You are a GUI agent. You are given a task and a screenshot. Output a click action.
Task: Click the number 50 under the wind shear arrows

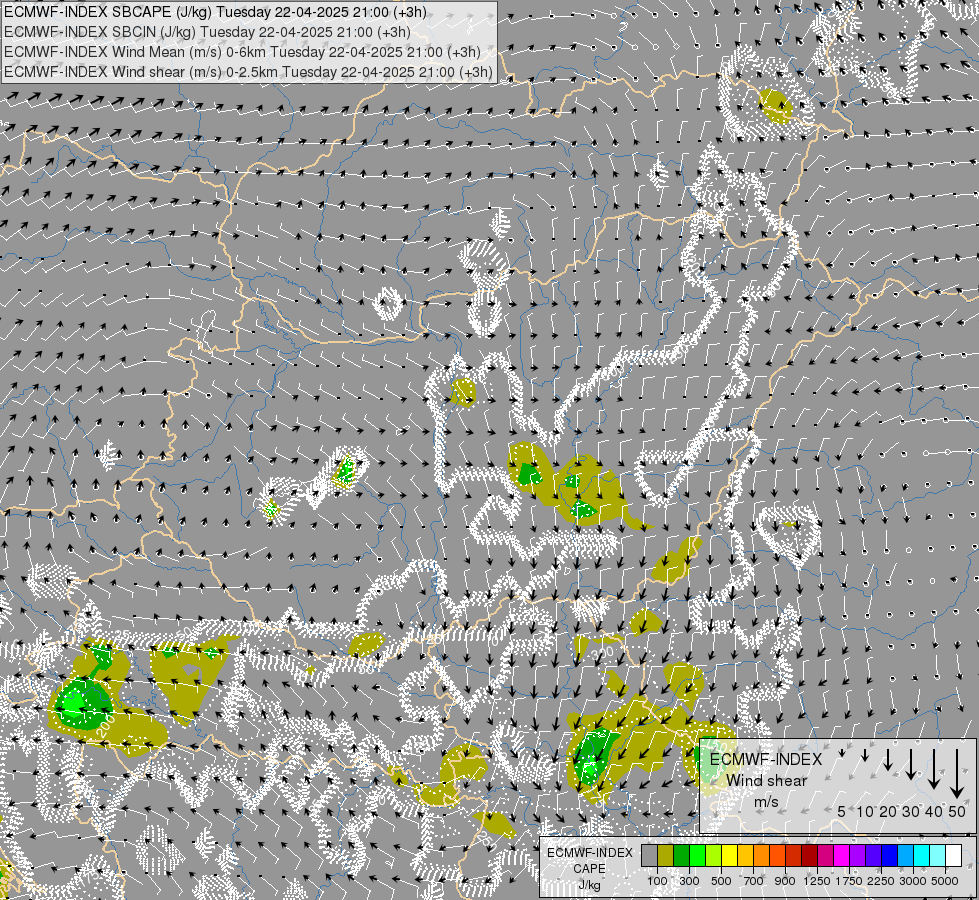(x=957, y=811)
